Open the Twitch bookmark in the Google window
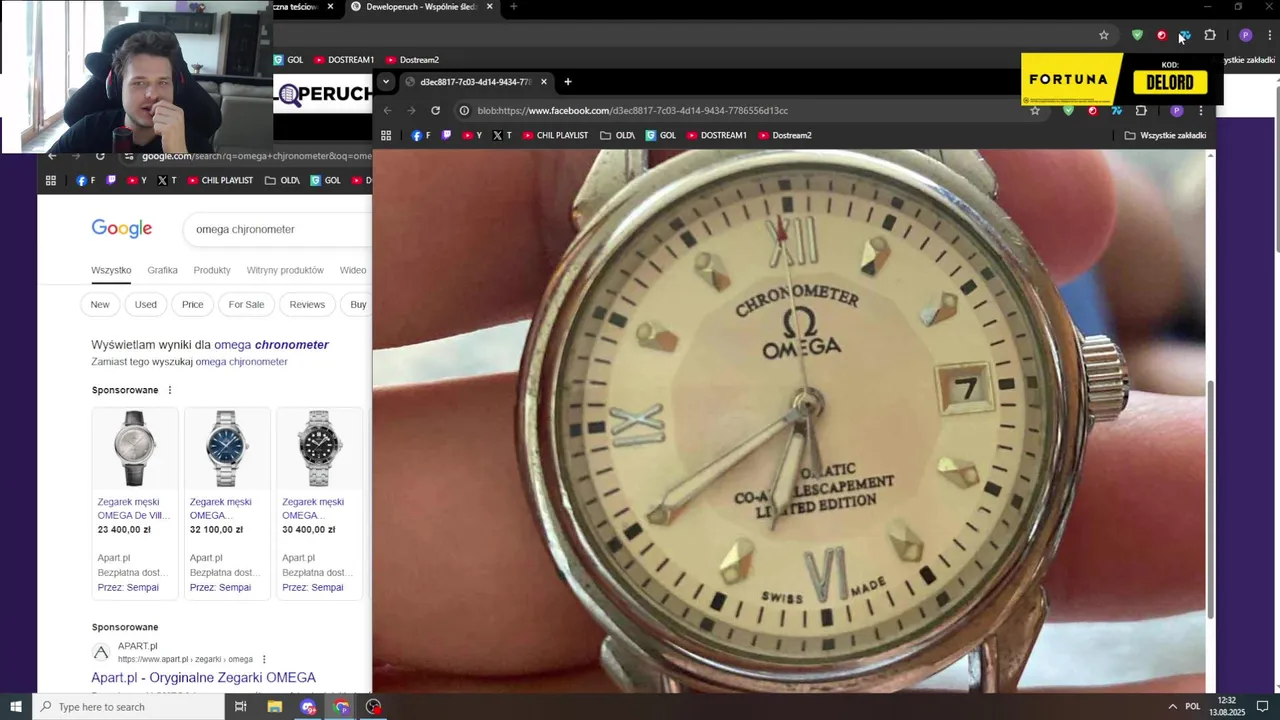The height and width of the screenshot is (720, 1280). tap(111, 181)
